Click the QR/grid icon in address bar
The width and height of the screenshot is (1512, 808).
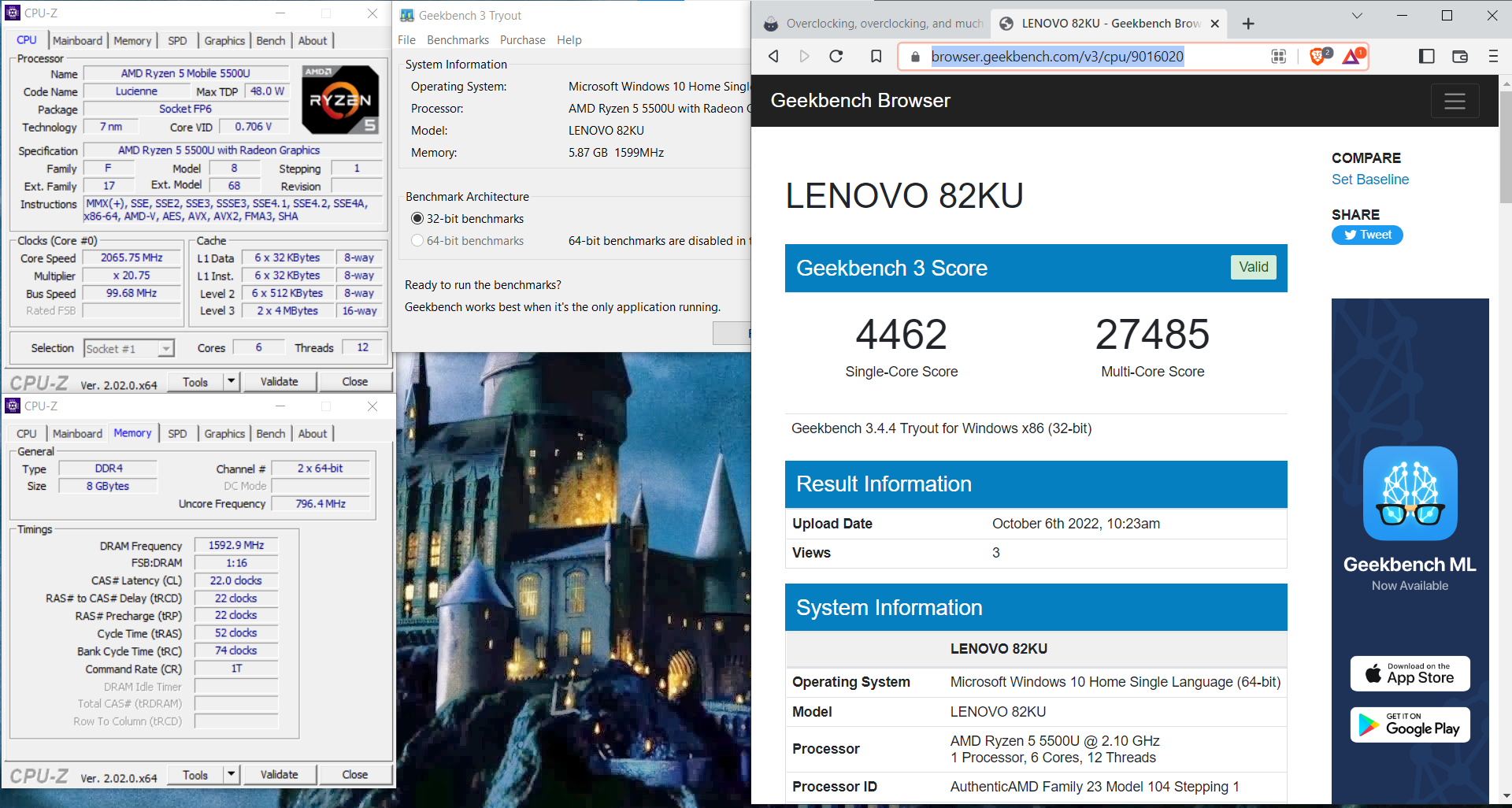[1279, 56]
